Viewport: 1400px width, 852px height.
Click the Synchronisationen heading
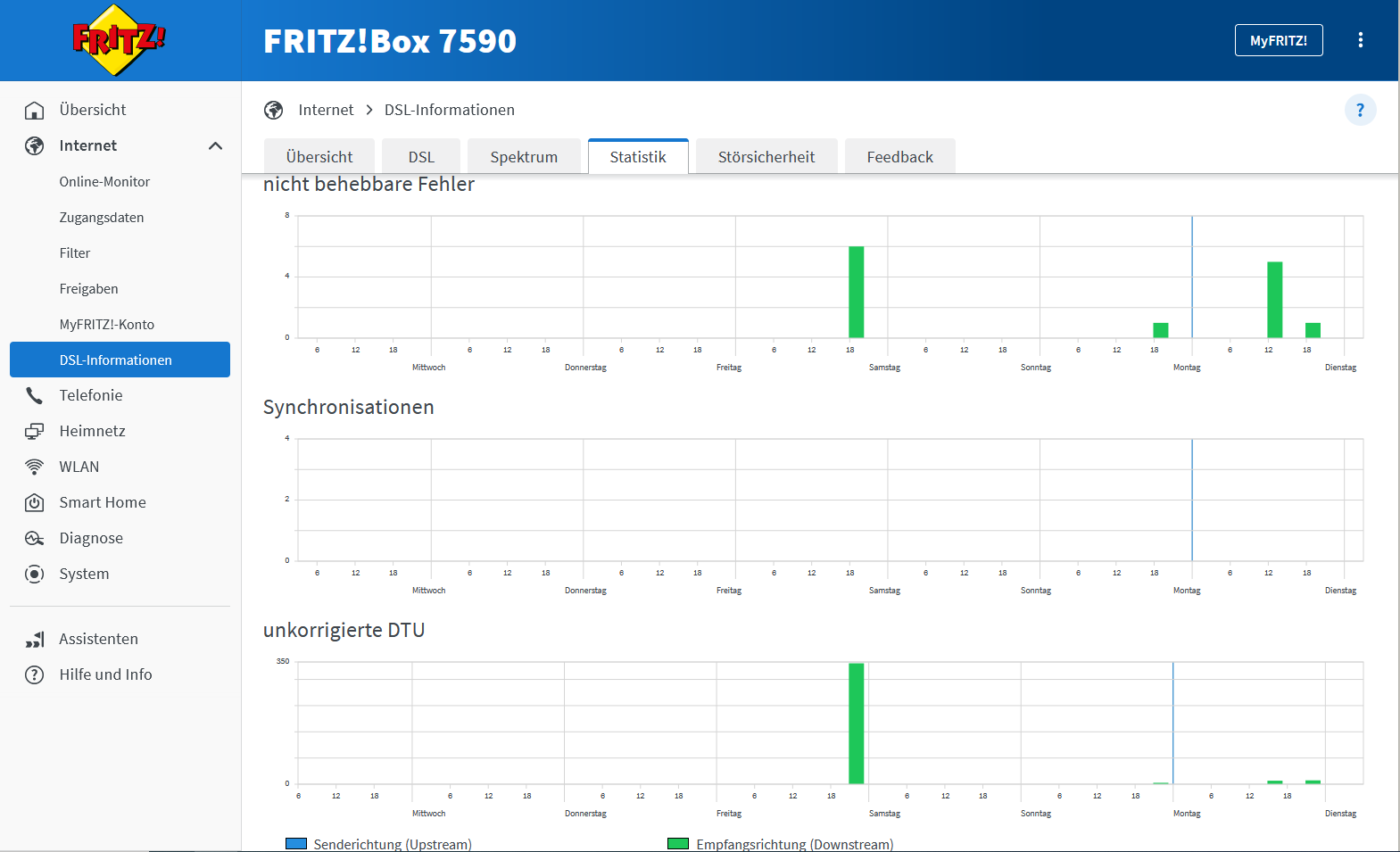point(349,407)
